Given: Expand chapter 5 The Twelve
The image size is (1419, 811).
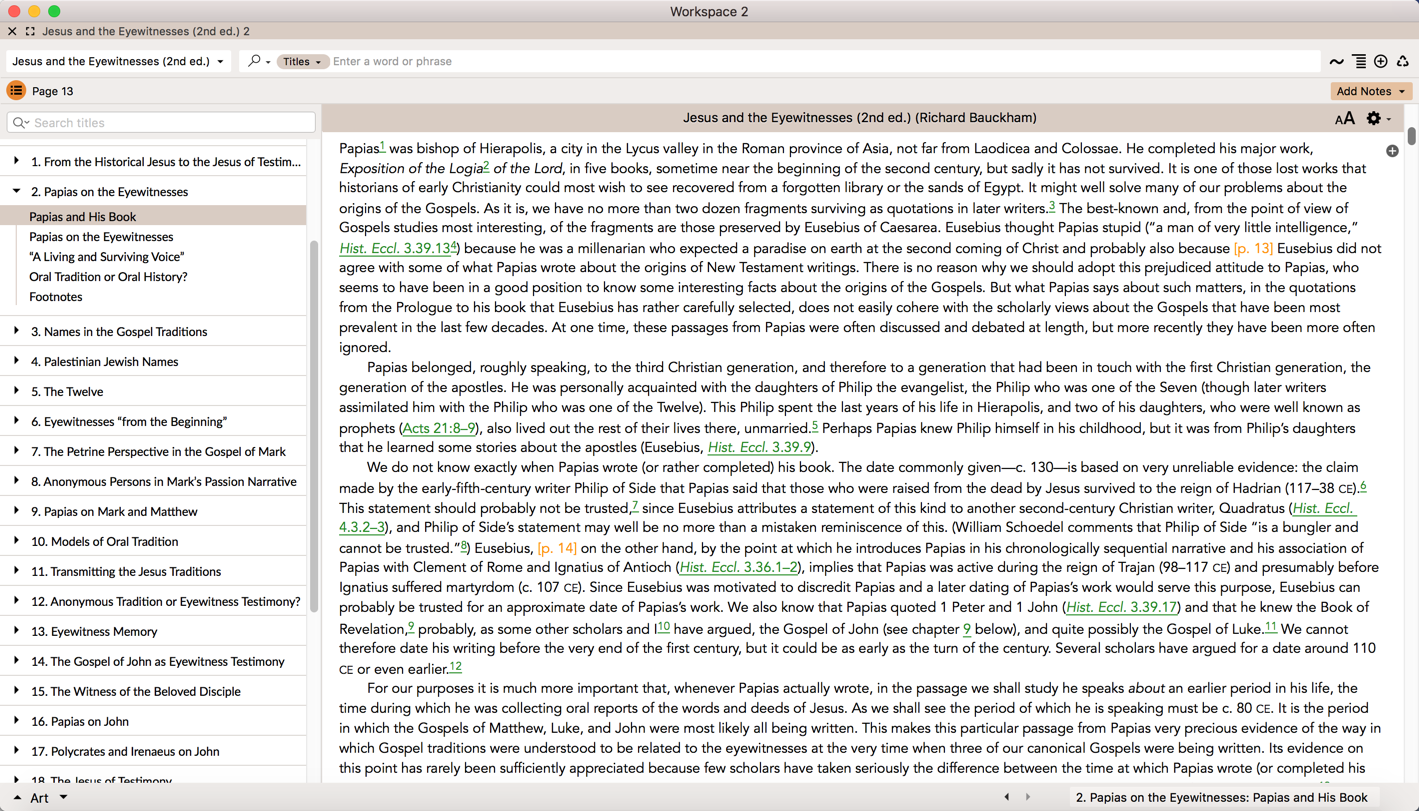Looking at the screenshot, I should [16, 391].
